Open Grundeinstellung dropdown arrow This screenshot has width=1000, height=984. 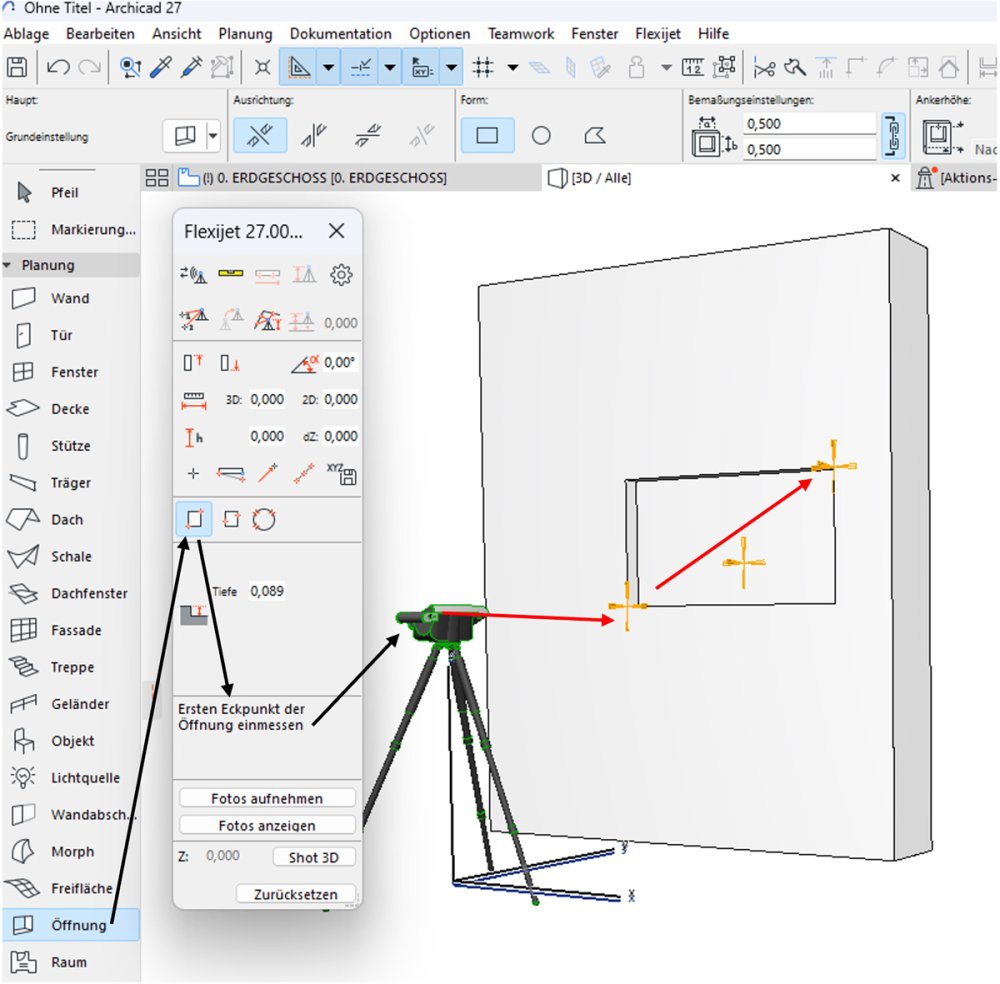(213, 136)
